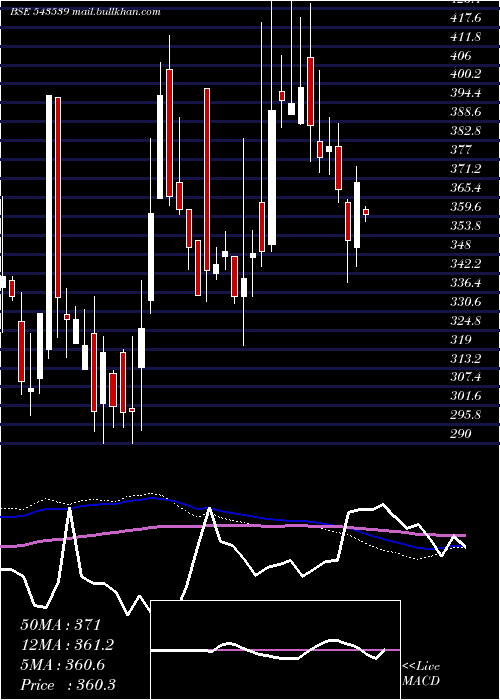
Task: Click the 319 price axis label
Action: click(x=461, y=340)
